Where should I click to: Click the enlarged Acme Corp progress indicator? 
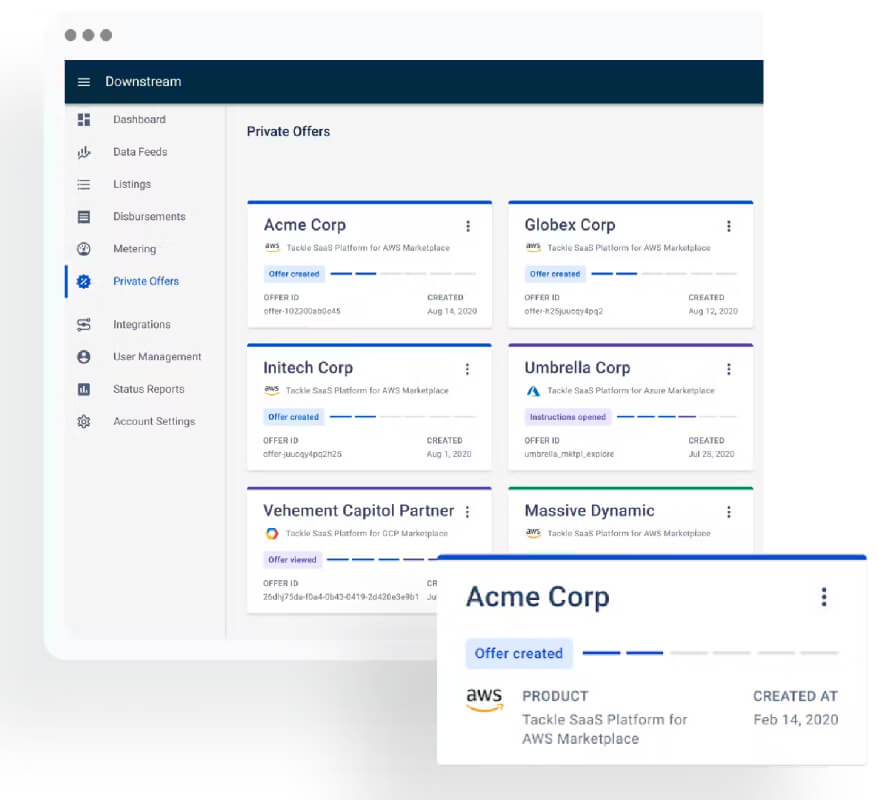pos(710,653)
